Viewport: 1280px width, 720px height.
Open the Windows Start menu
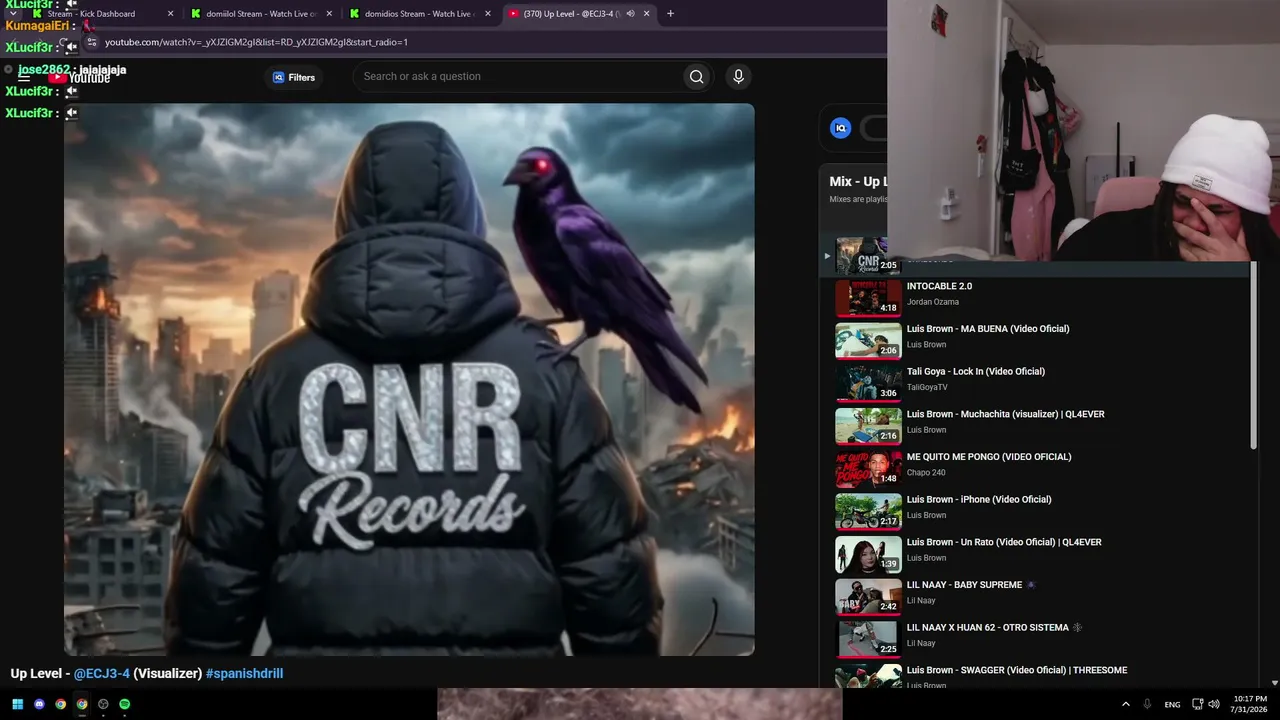17,704
